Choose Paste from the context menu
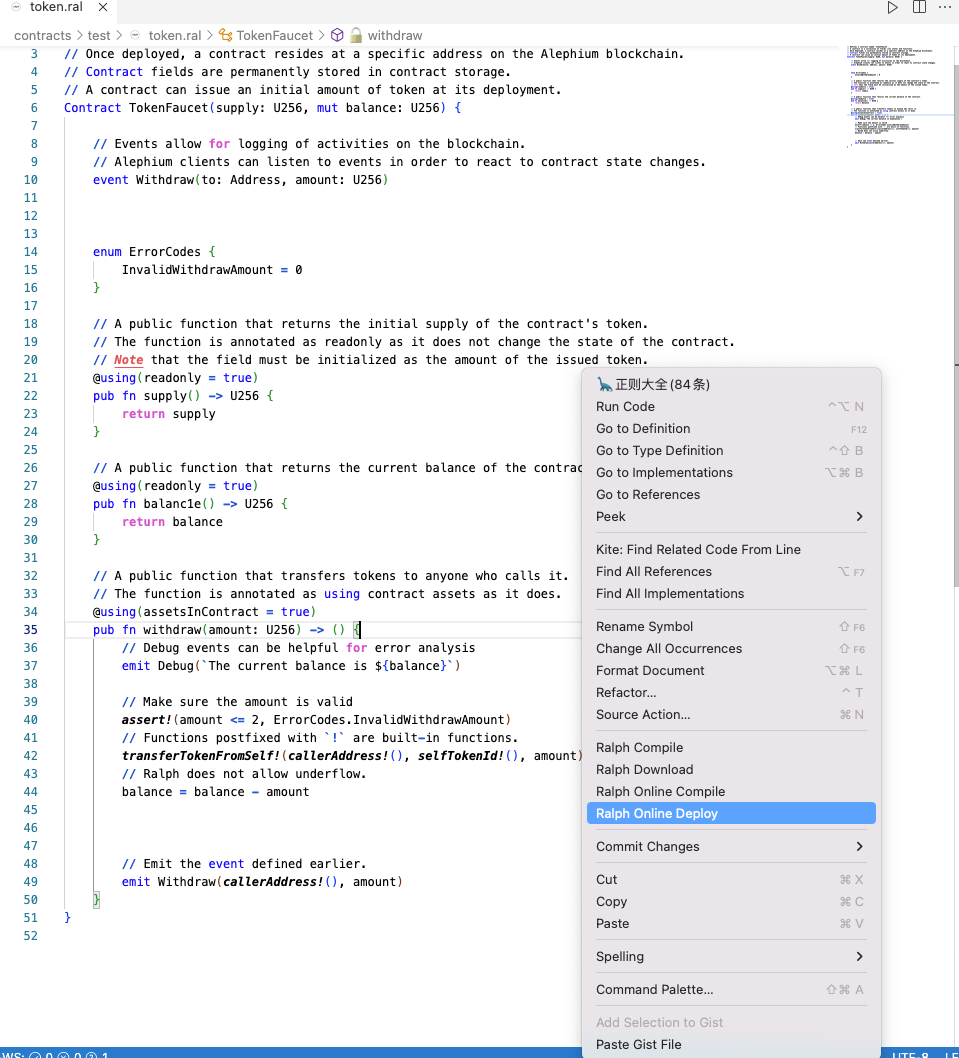Image resolution: width=959 pixels, height=1058 pixels. 732,924
